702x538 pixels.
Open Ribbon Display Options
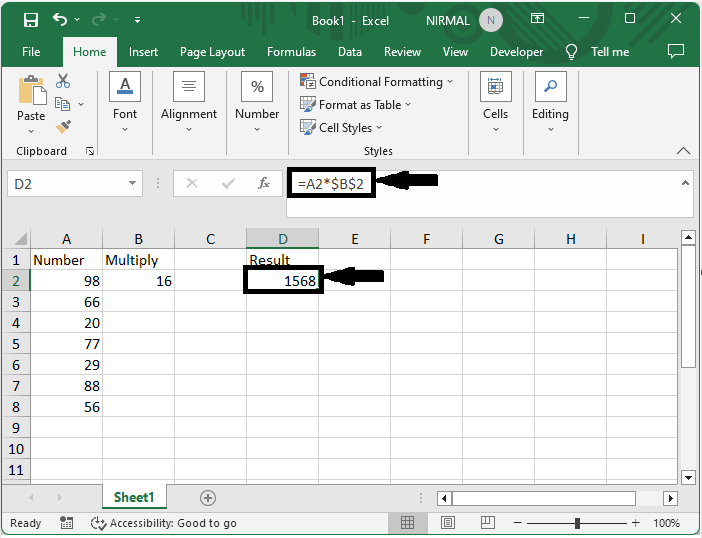[x=537, y=18]
